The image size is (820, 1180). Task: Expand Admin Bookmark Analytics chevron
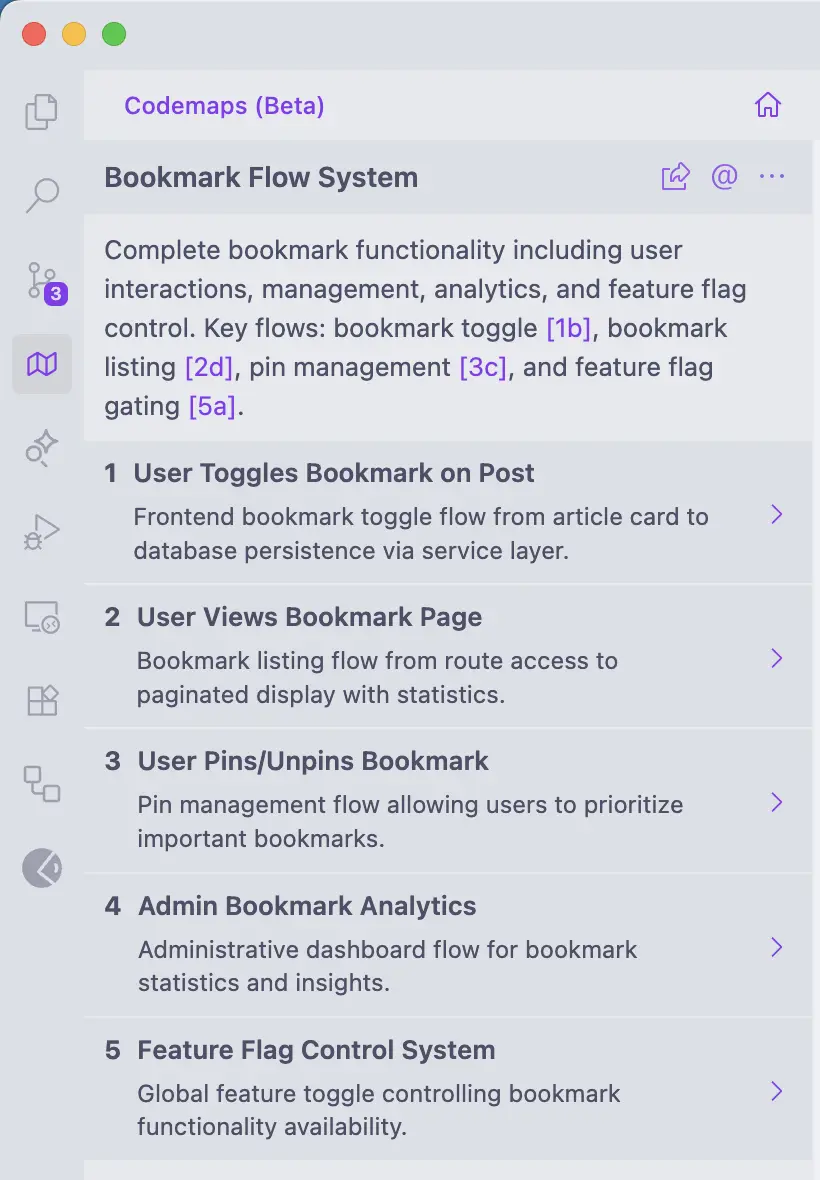(776, 947)
